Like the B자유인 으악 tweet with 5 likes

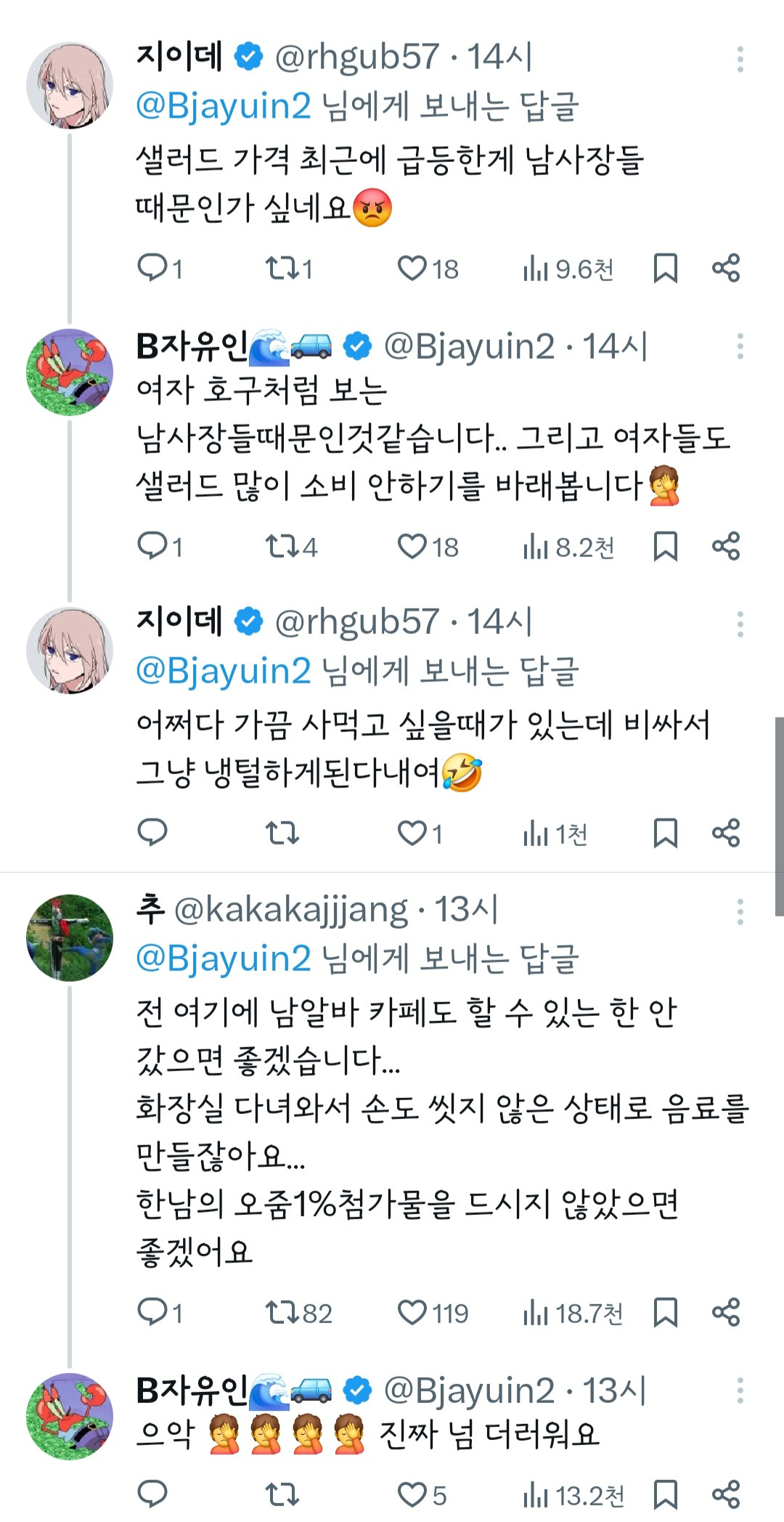(412, 1495)
